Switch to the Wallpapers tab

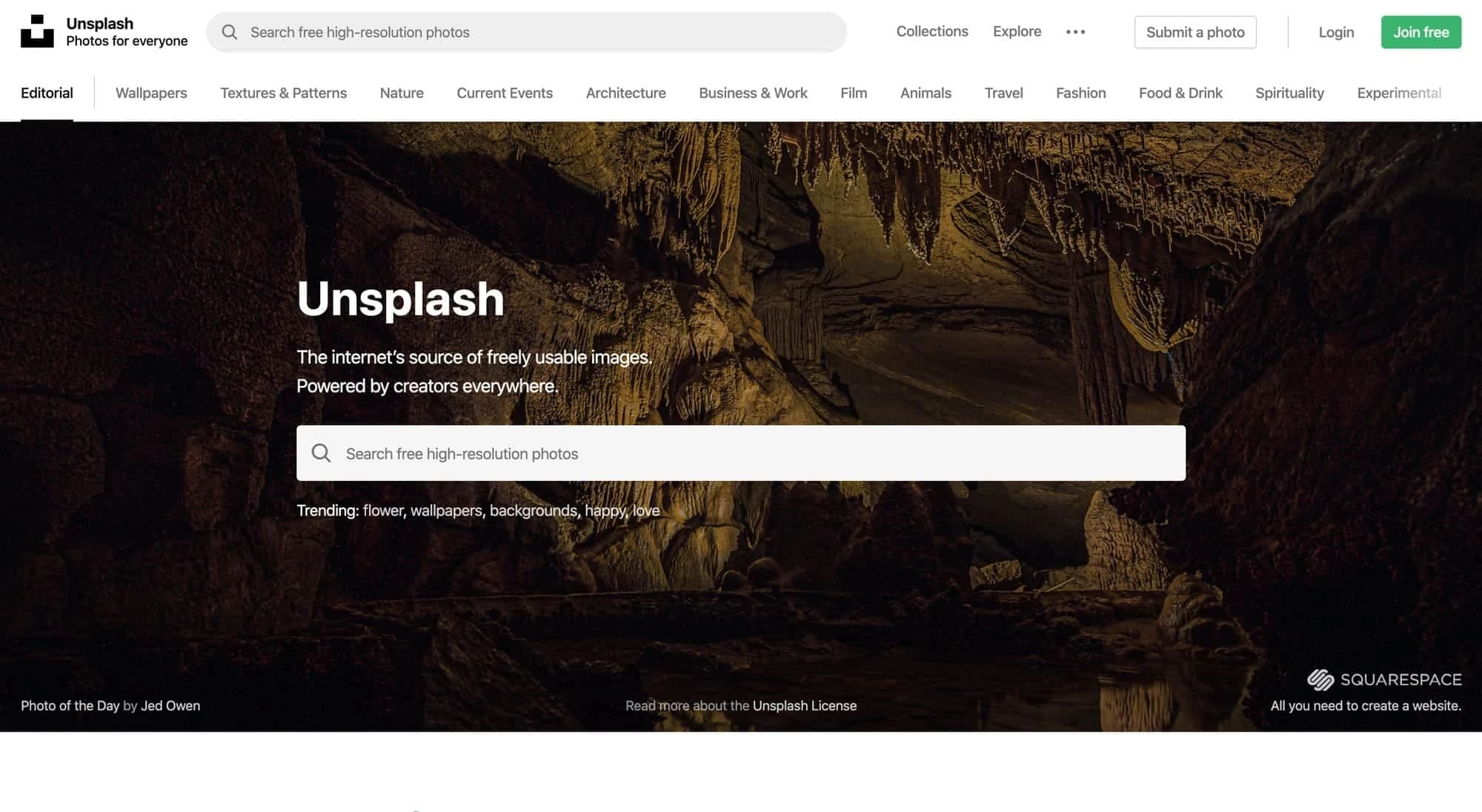coord(150,93)
